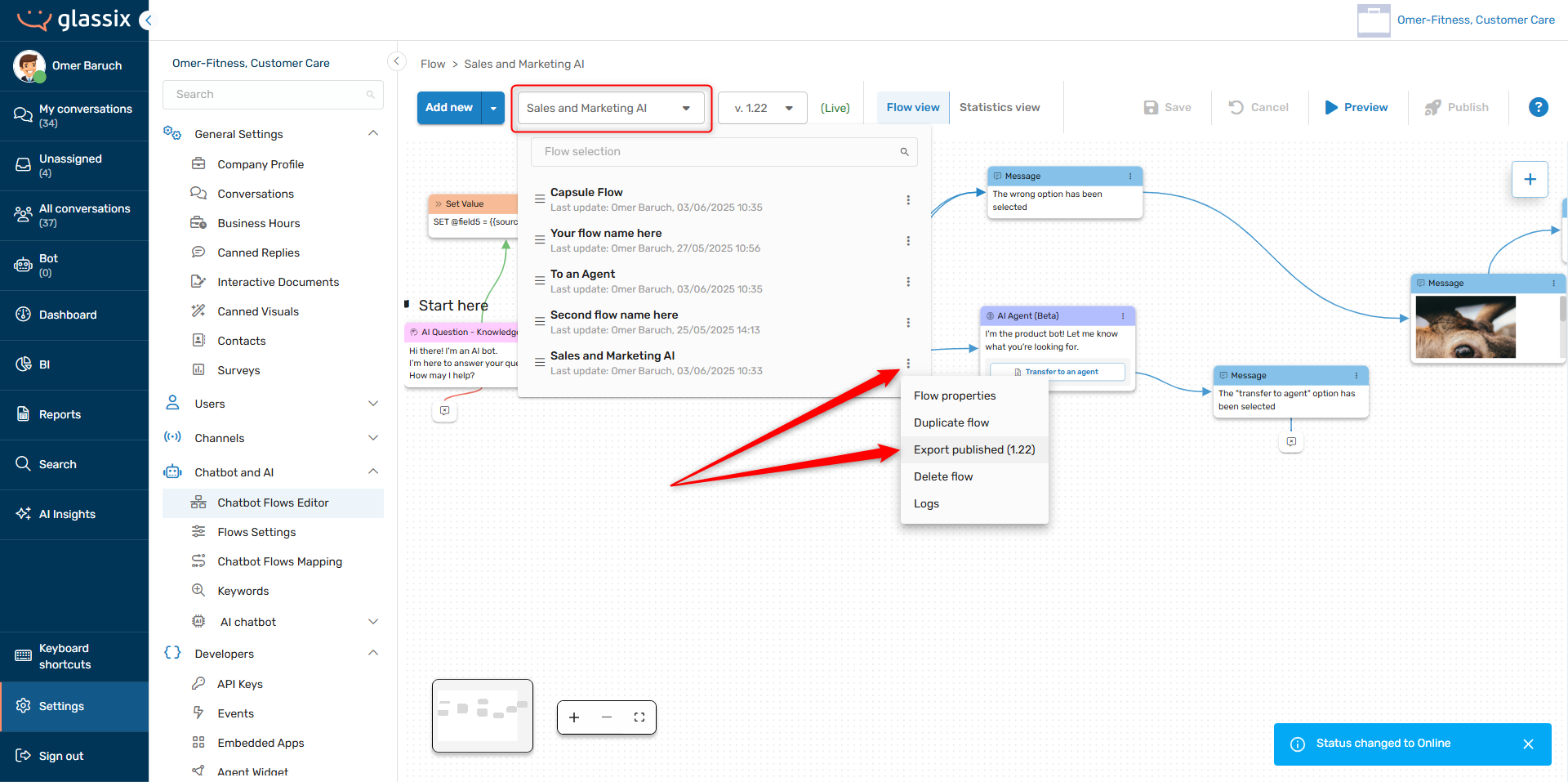This screenshot has width=1568, height=782.
Task: Click the Flow selection search field
Action: (724, 152)
